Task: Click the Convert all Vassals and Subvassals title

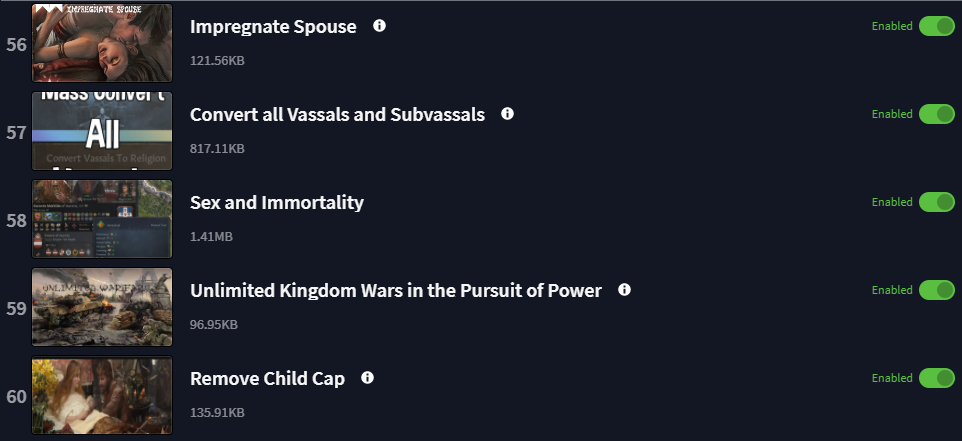Action: click(x=337, y=114)
